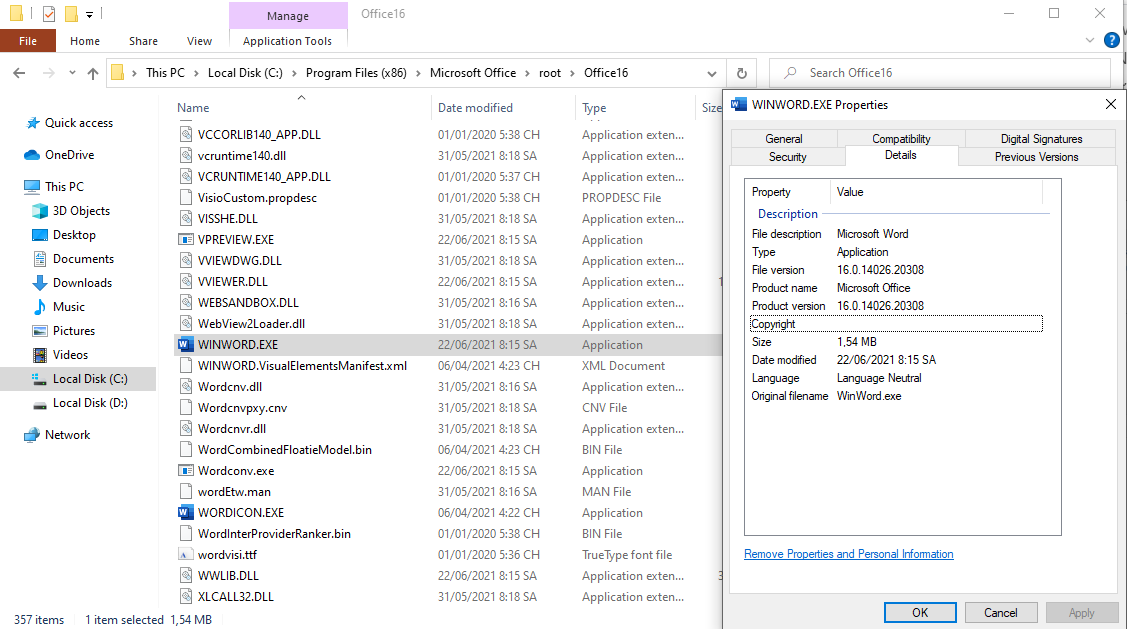The height and width of the screenshot is (629, 1127).
Task: Navigate back using the back arrow
Action: [x=18, y=72]
